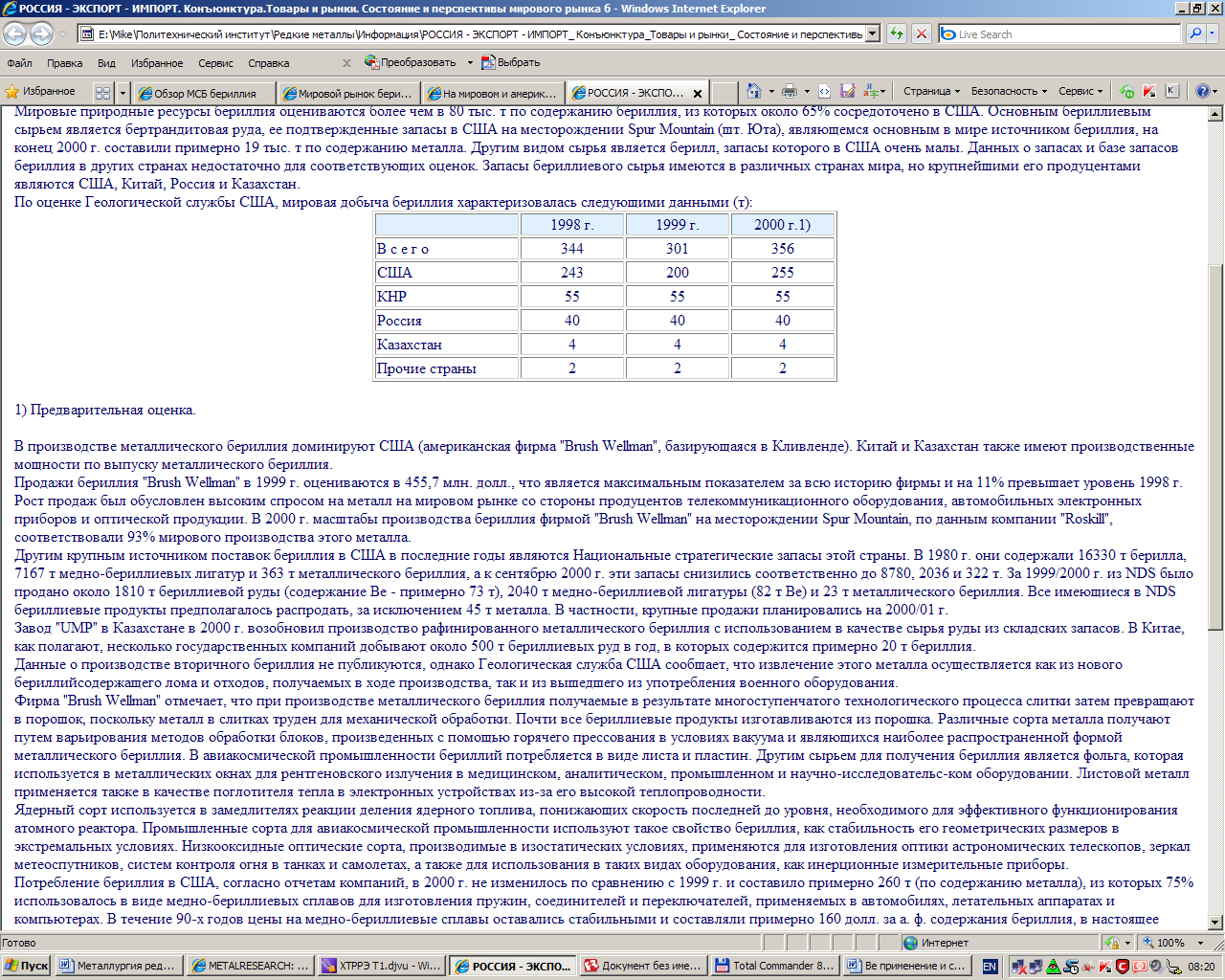Open a new blank tab
Viewport: 1225px width, 980px height.
coord(724,93)
